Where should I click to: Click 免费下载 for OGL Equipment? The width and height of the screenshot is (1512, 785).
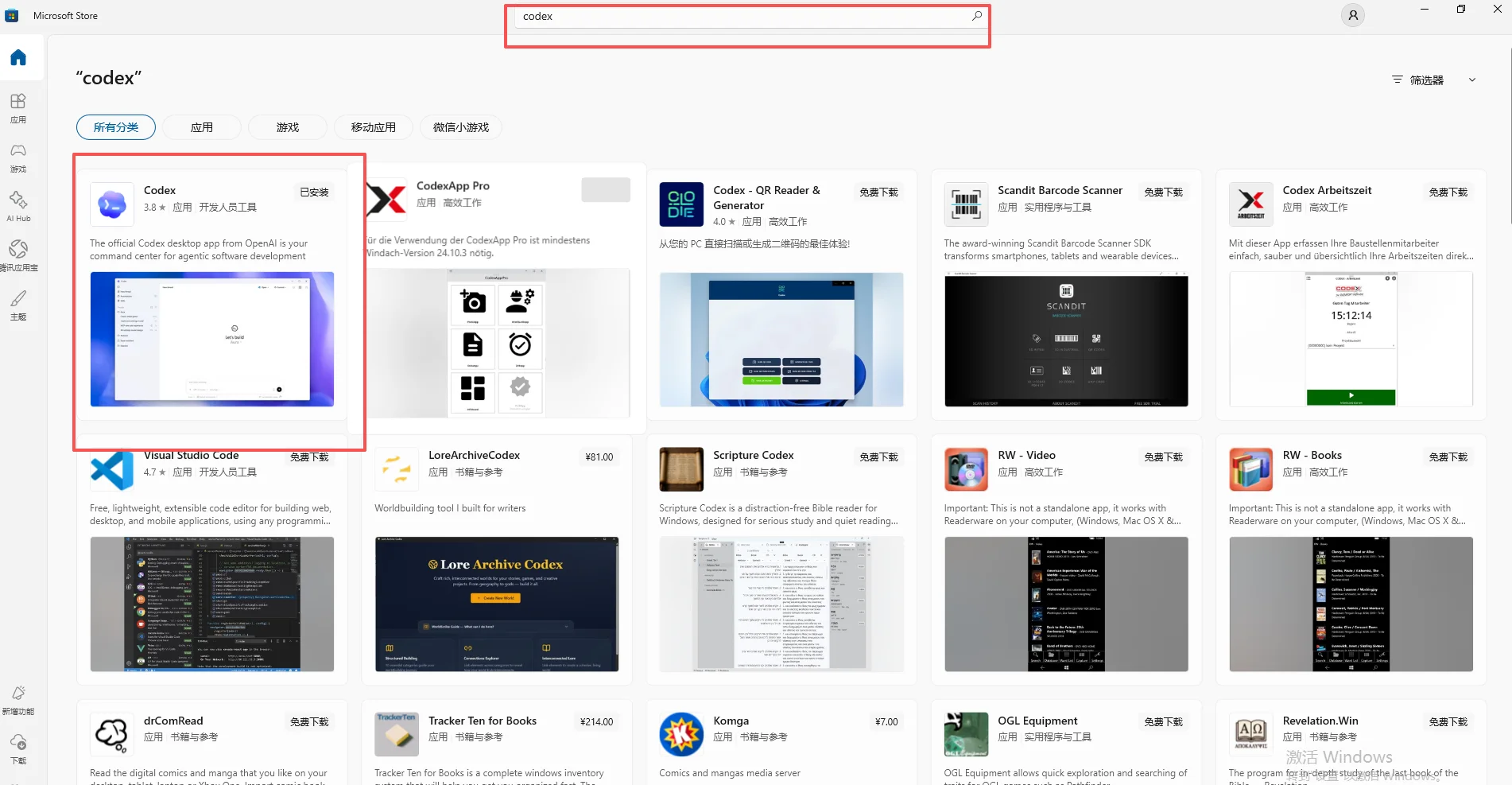click(1163, 721)
